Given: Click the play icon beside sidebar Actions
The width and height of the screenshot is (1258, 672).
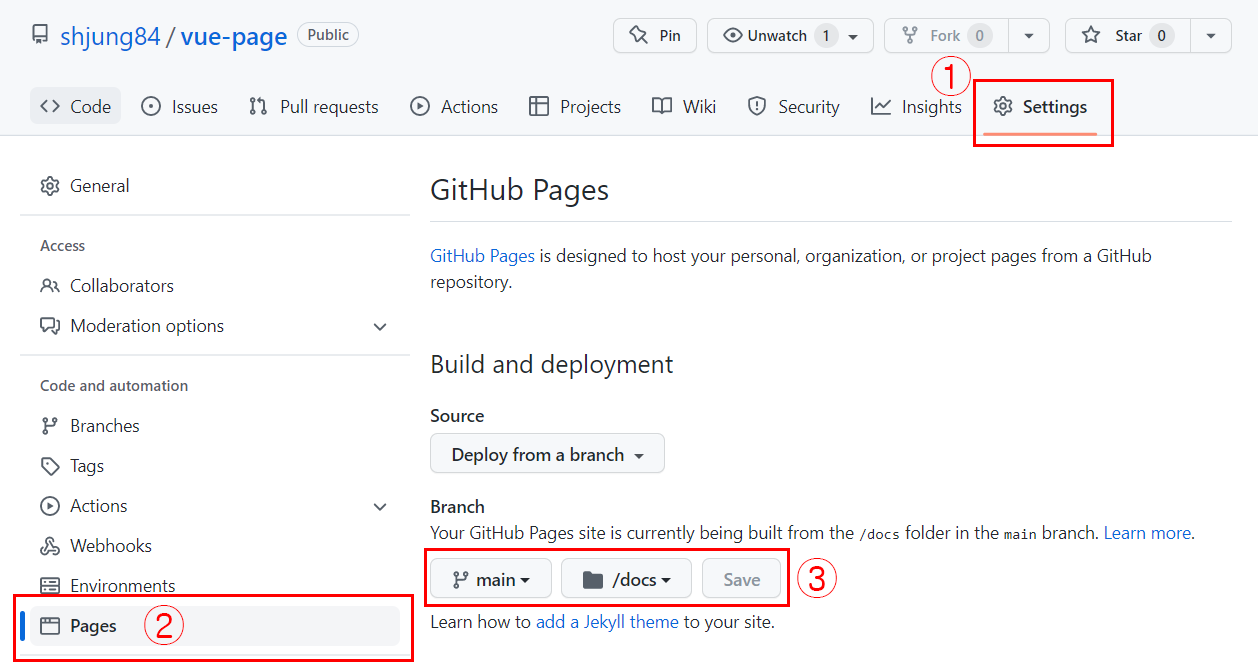Looking at the screenshot, I should [50, 506].
